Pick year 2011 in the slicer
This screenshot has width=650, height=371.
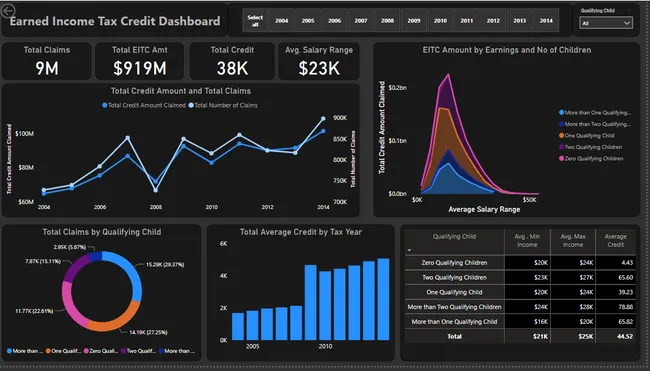pos(467,20)
